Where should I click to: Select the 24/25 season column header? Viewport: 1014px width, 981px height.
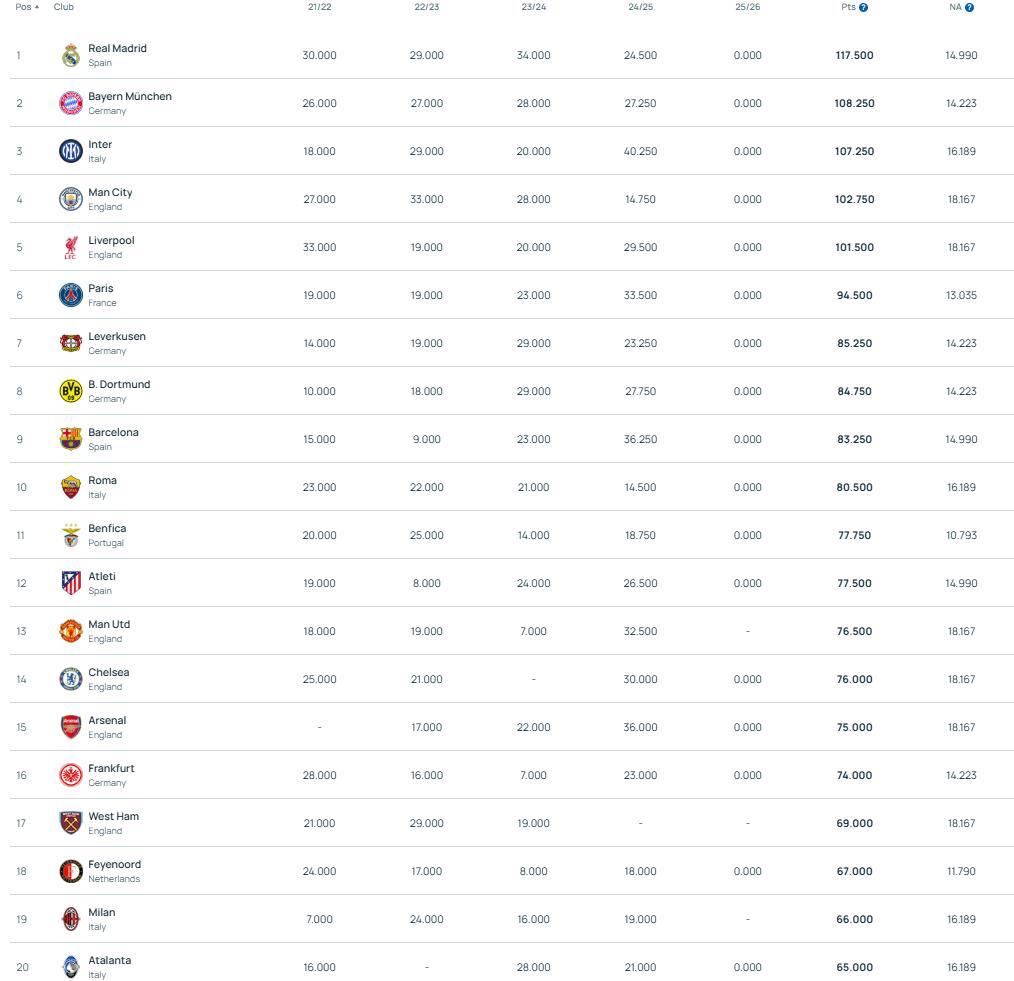coord(640,7)
